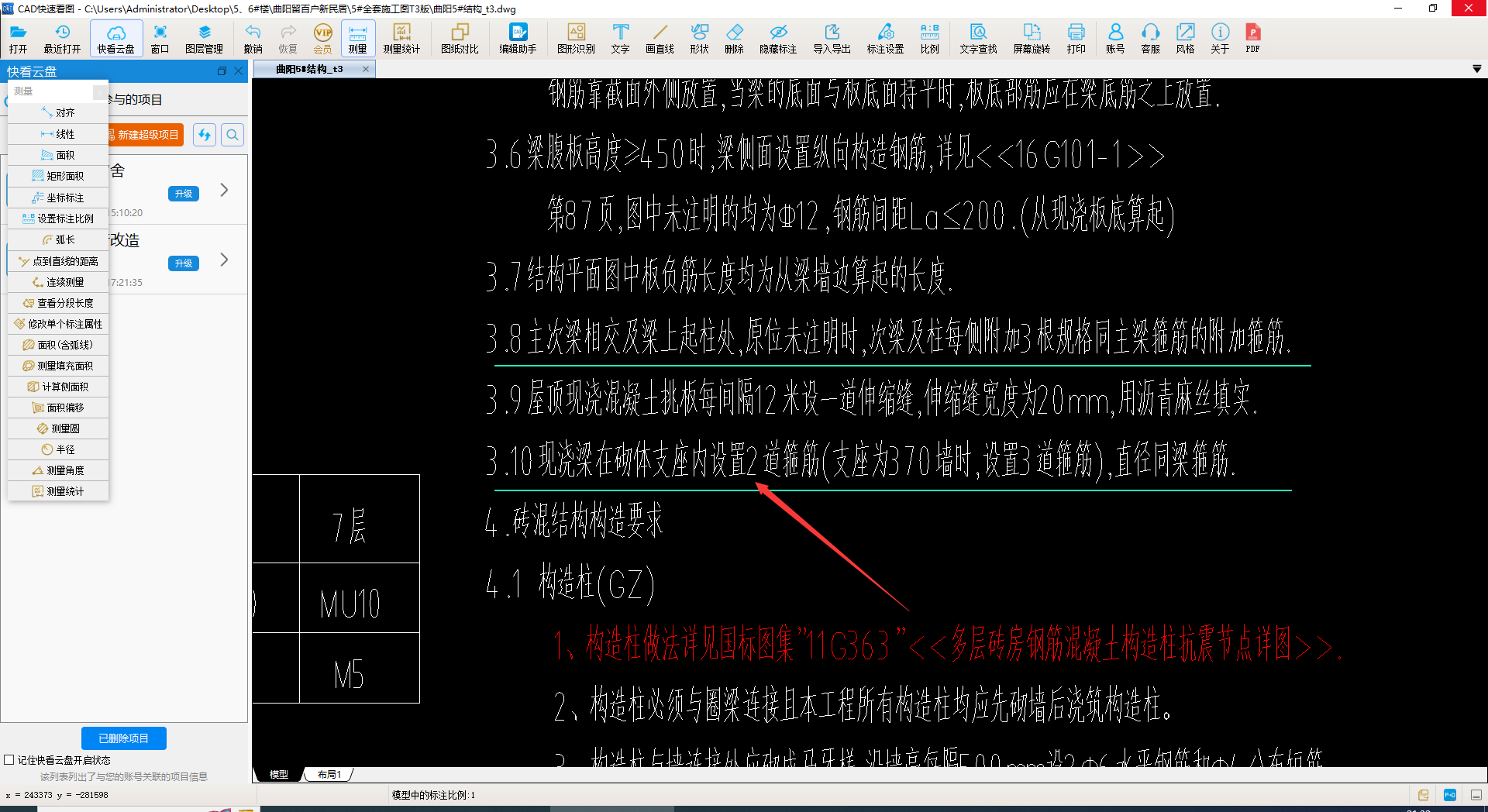
Task: Set drawing 比例 scale
Action: (929, 38)
